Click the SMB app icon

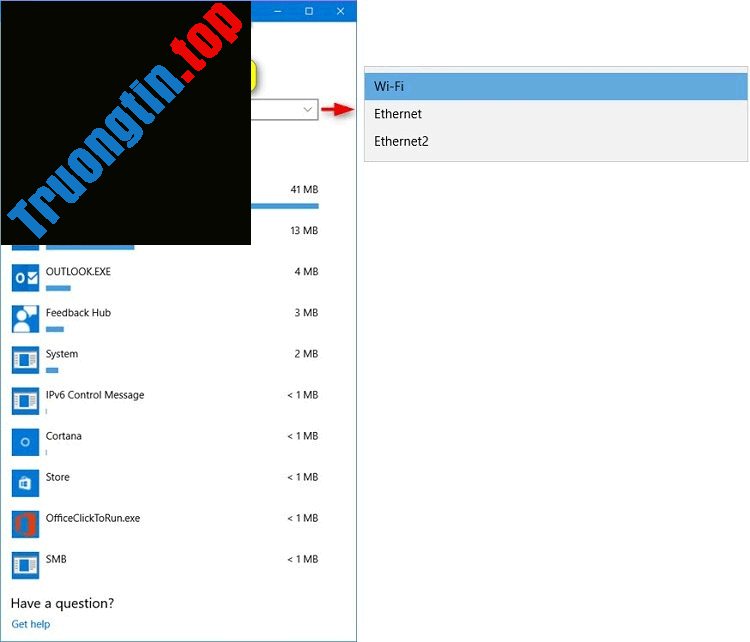[x=25, y=566]
